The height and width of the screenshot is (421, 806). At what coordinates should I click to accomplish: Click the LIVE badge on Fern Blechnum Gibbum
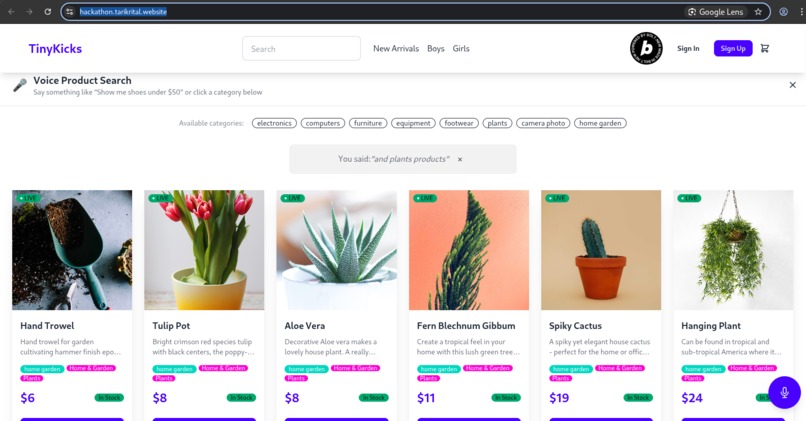425,198
